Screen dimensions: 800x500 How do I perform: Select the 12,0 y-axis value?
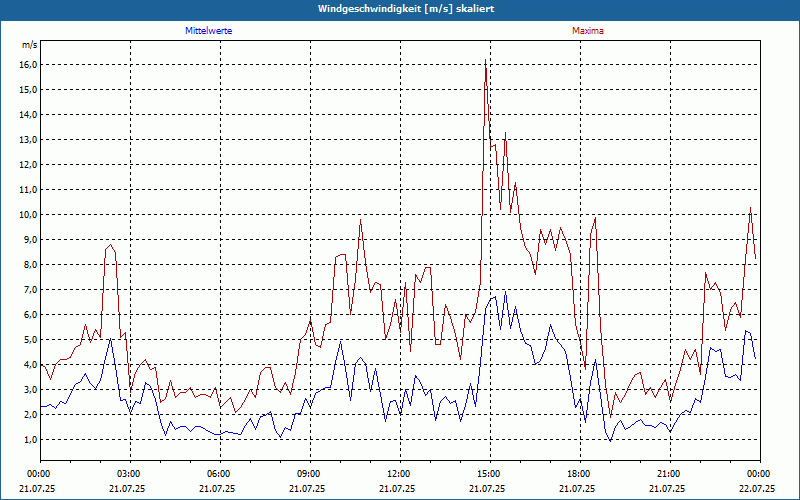pos(29,164)
